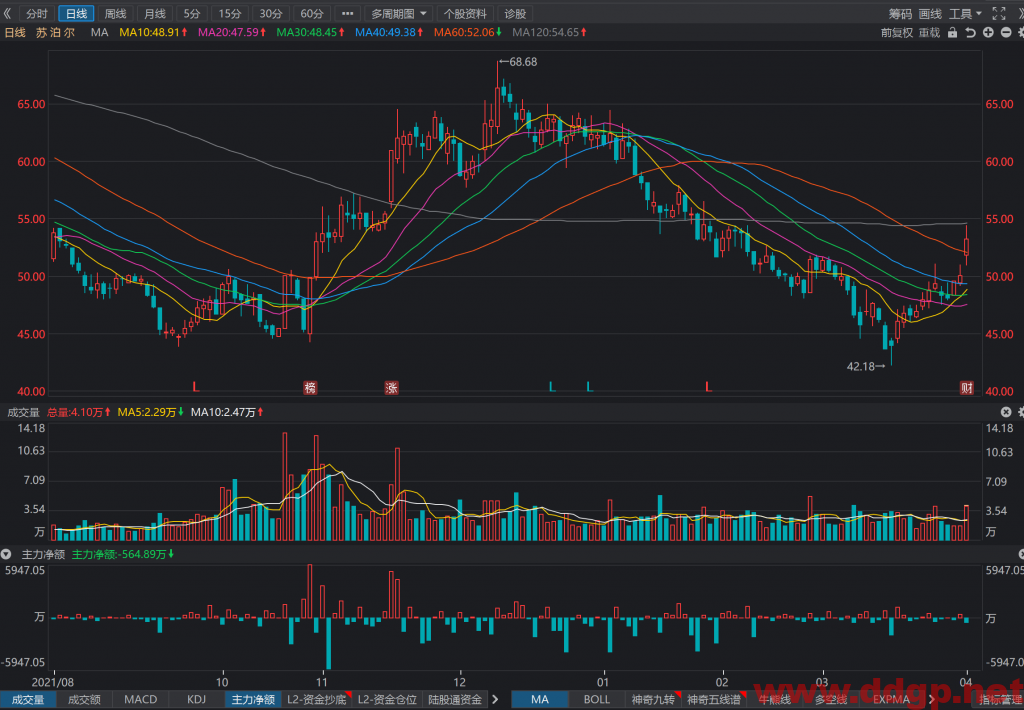The height and width of the screenshot is (710, 1024).
Task: Open volume panel settings gear
Action: [x=1021, y=412]
